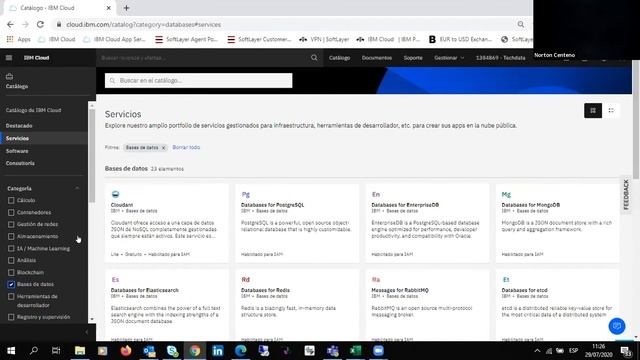Tick the Blockchain checkbox
This screenshot has width=640, height=360.
(x=11, y=272)
